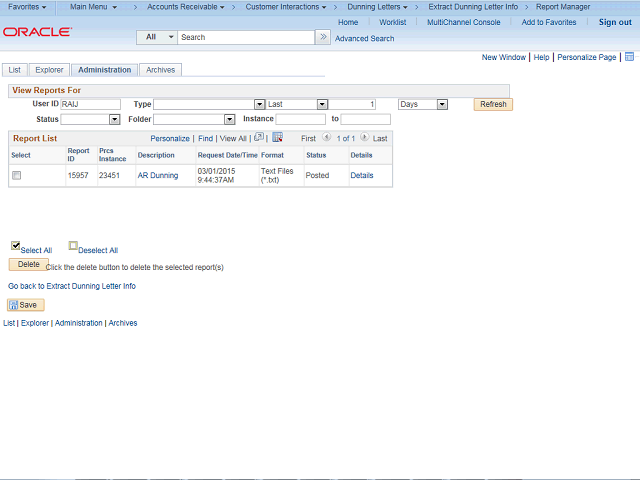Go to Extract Dunning Letter Info breadcrumb
This screenshot has width=640, height=480.
click(x=473, y=7)
